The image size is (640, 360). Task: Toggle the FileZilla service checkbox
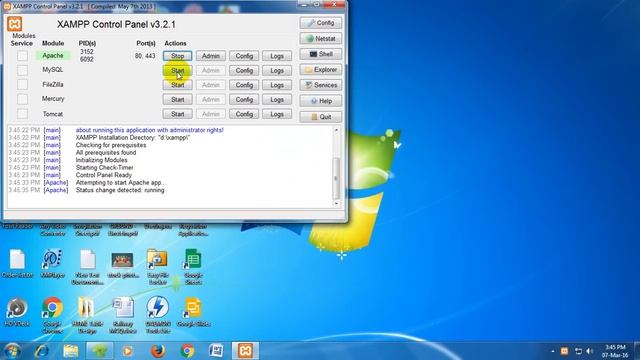click(22, 84)
